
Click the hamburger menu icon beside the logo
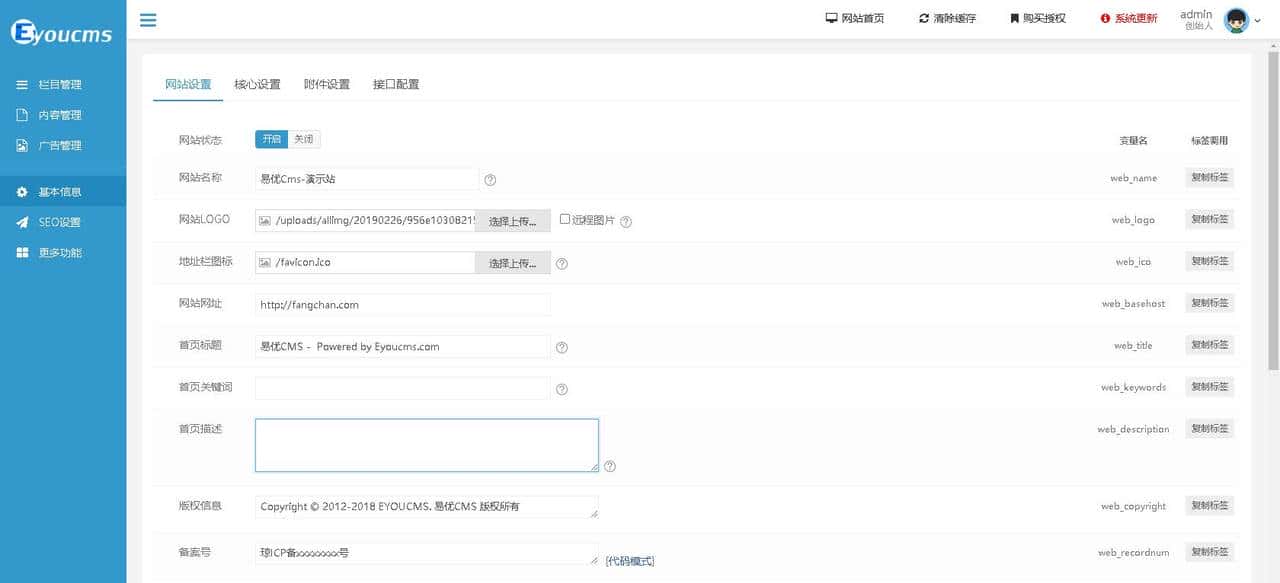(x=148, y=19)
